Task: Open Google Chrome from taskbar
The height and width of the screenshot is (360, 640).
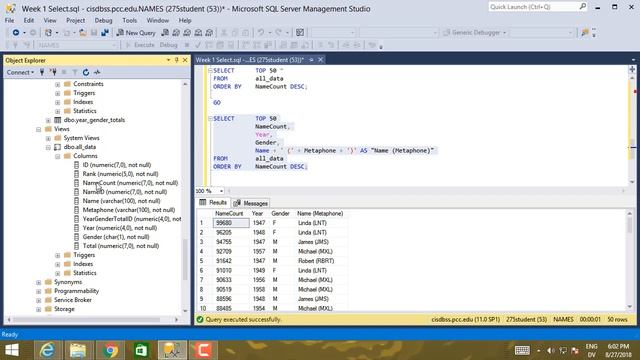Action: click(x=109, y=350)
